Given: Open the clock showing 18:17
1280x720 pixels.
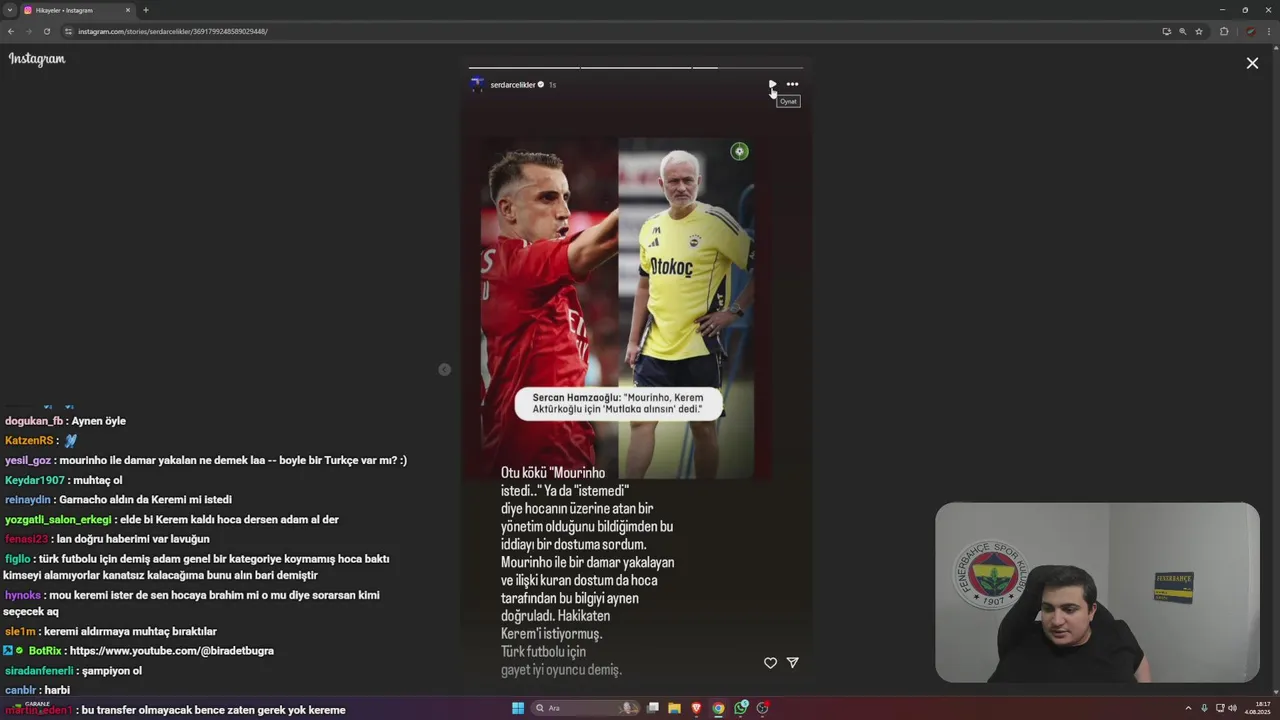Looking at the screenshot, I should [x=1257, y=708].
